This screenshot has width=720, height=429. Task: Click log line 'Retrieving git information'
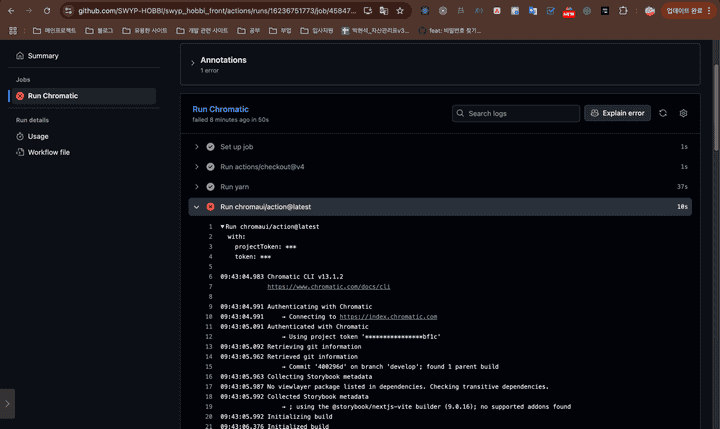coord(314,347)
